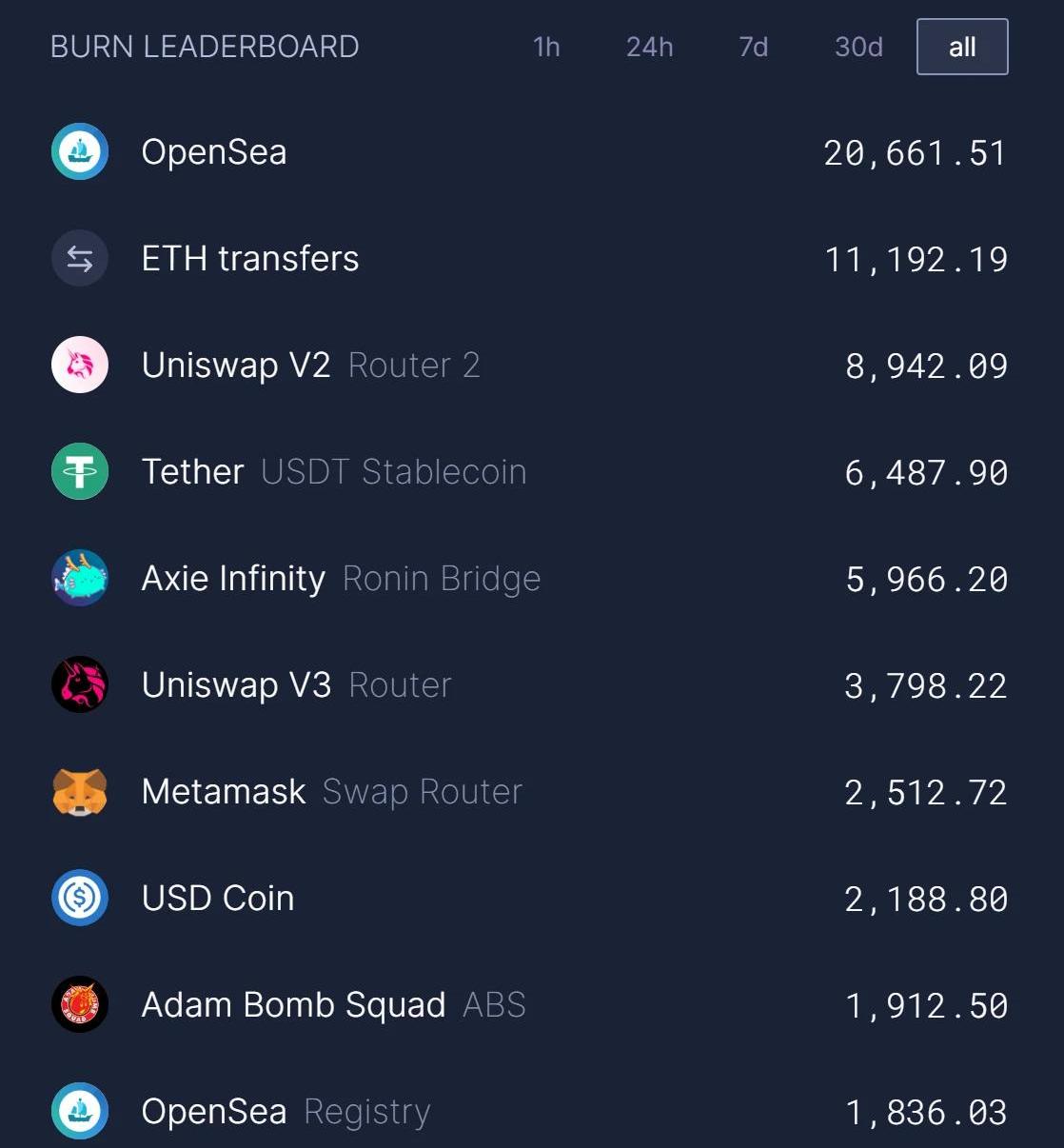The height and width of the screenshot is (1148, 1064).
Task: Click the ETH transfers arrows icon
Action: (80, 259)
